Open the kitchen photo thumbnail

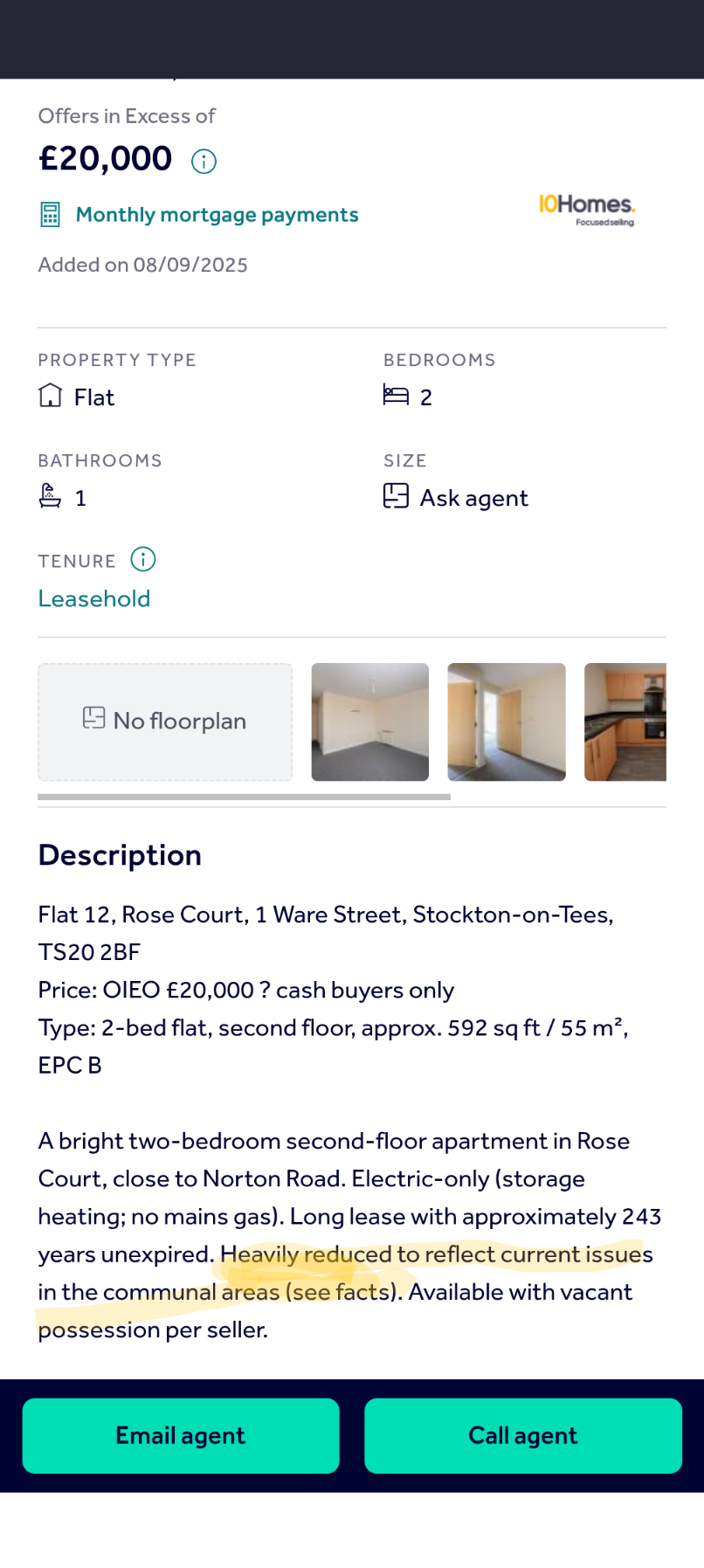click(625, 722)
